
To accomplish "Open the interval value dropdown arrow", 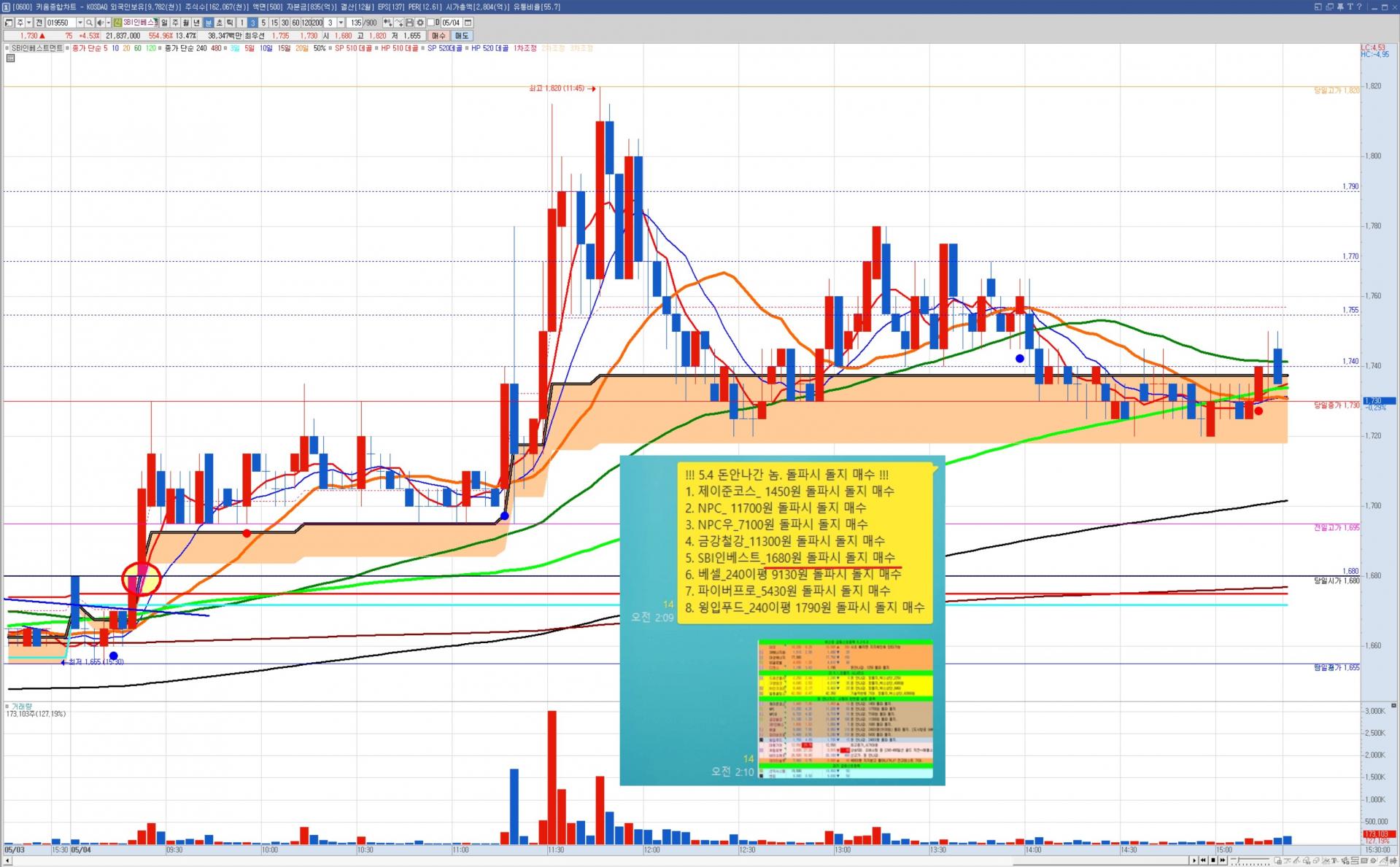I will [x=341, y=23].
